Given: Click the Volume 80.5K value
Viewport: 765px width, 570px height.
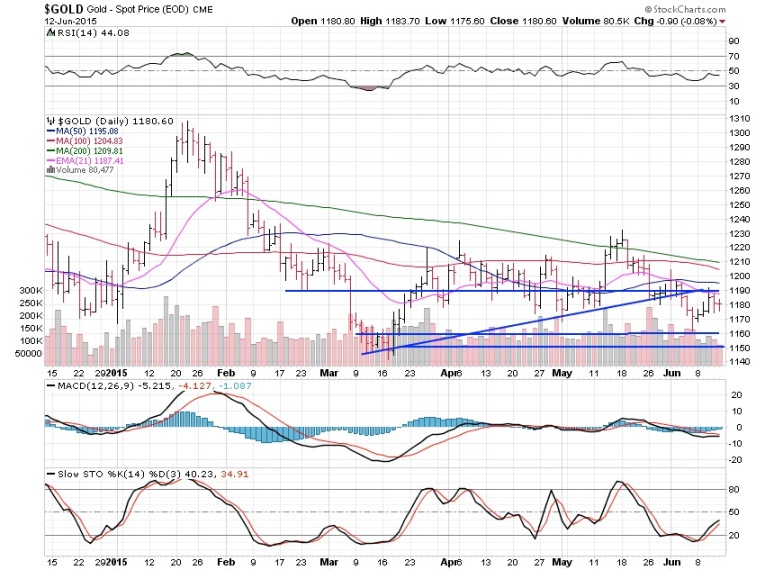Looking at the screenshot, I should tap(598, 21).
